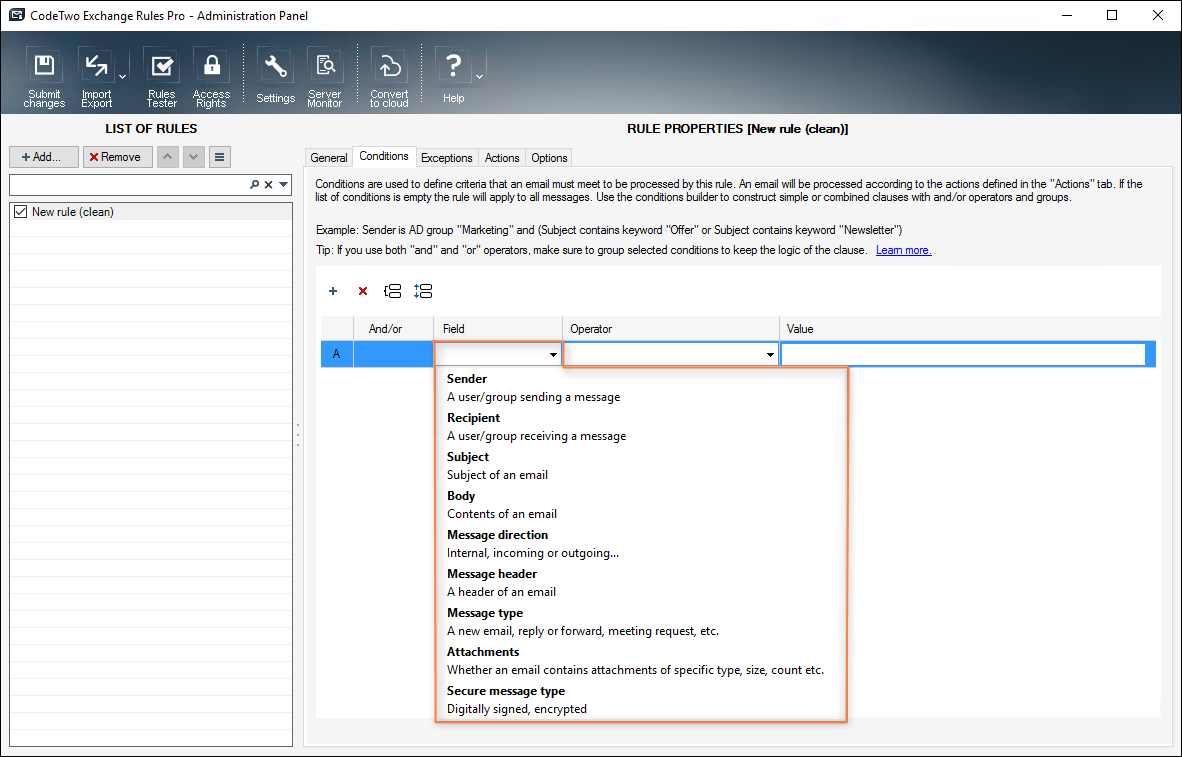Maximize the Administration Panel window
Viewport: 1182px width, 757px height.
click(x=1112, y=15)
